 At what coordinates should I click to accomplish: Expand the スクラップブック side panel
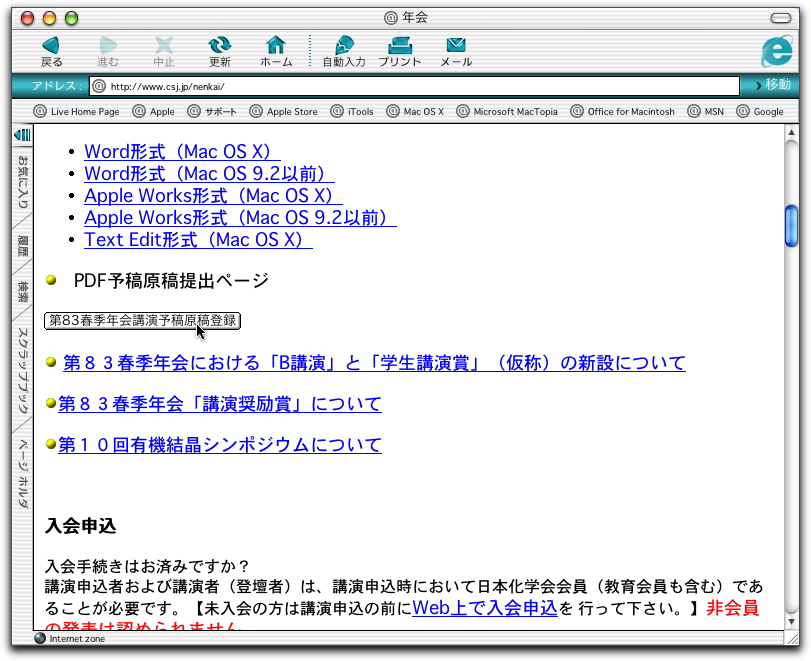coord(22,375)
